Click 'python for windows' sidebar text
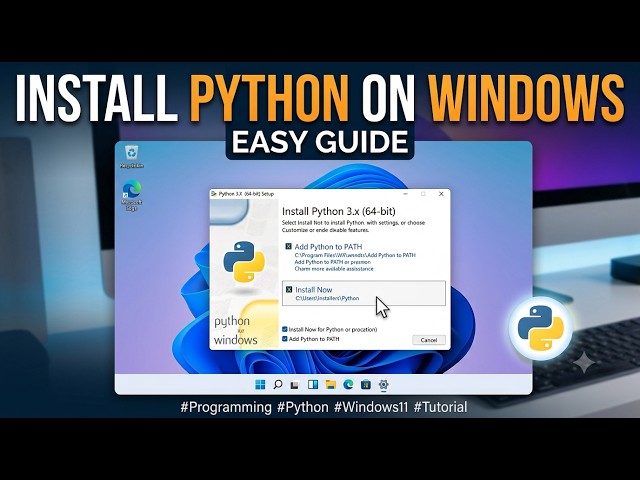 [x=236, y=330]
